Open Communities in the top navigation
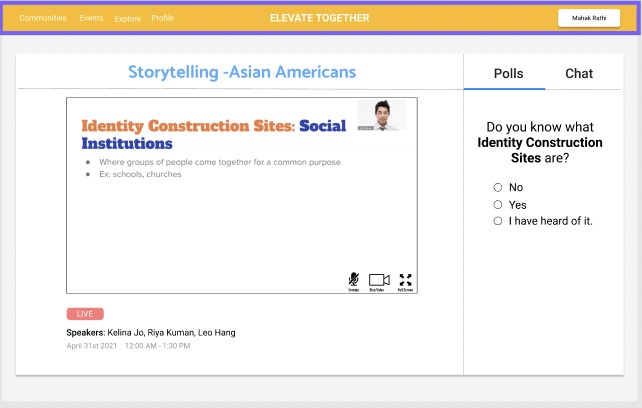The image size is (642, 408). coord(43,18)
